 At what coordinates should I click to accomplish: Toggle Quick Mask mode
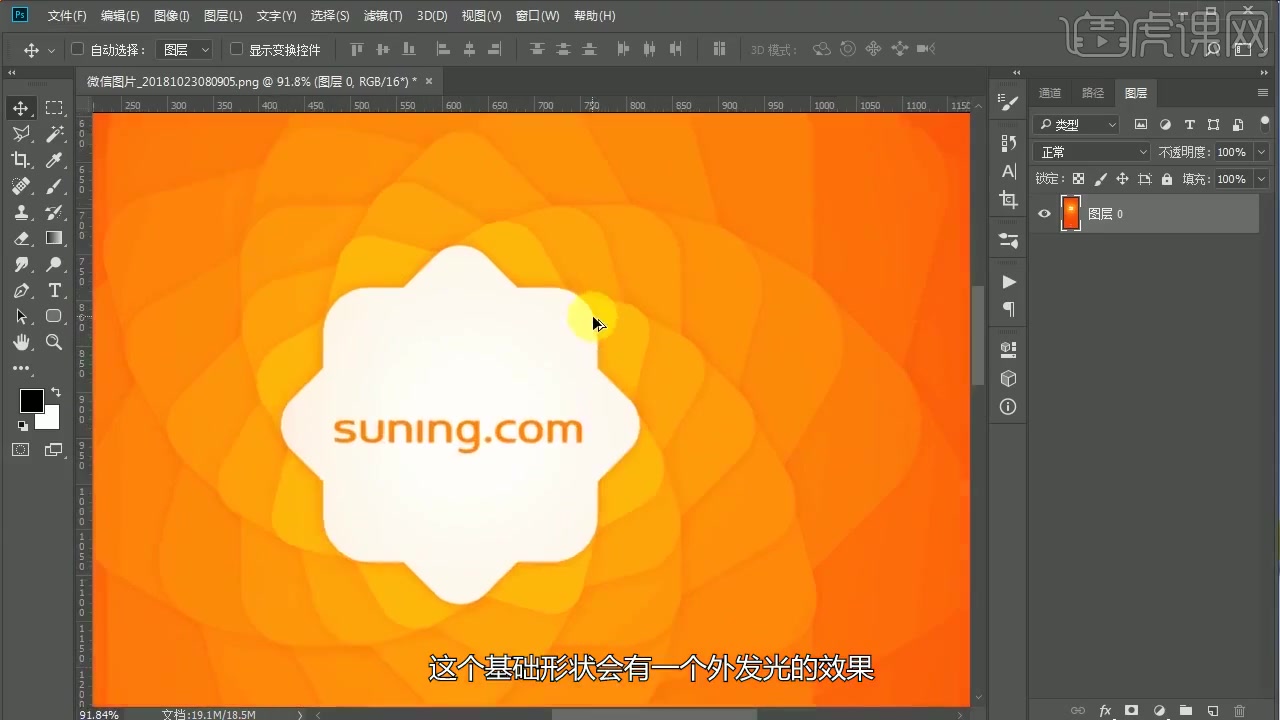(x=21, y=450)
